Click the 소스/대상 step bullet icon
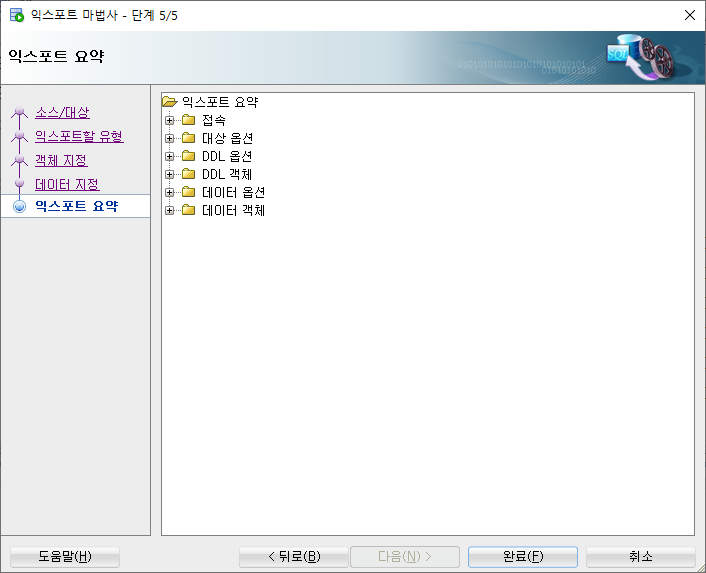 (x=19, y=111)
